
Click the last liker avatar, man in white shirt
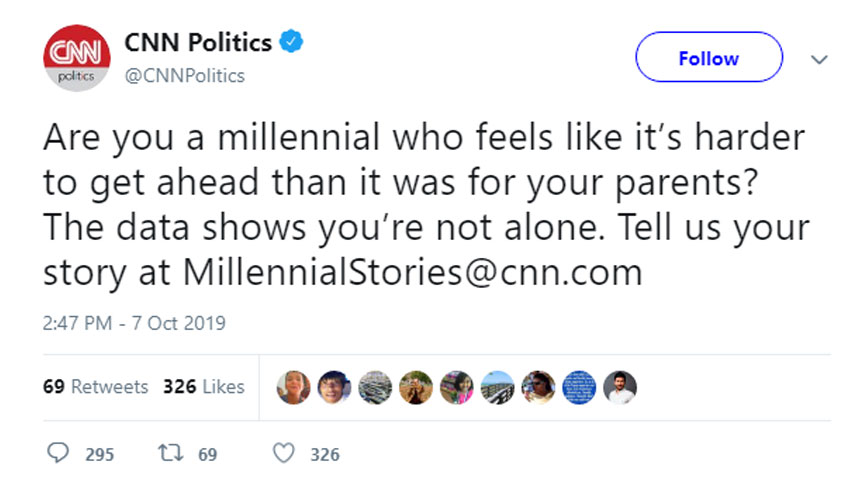coord(621,387)
